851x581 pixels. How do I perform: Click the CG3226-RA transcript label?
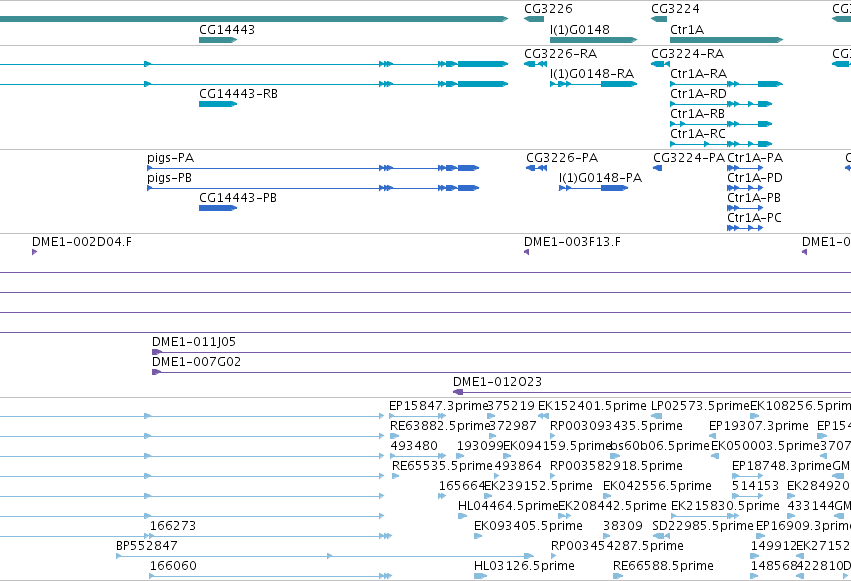tap(561, 54)
